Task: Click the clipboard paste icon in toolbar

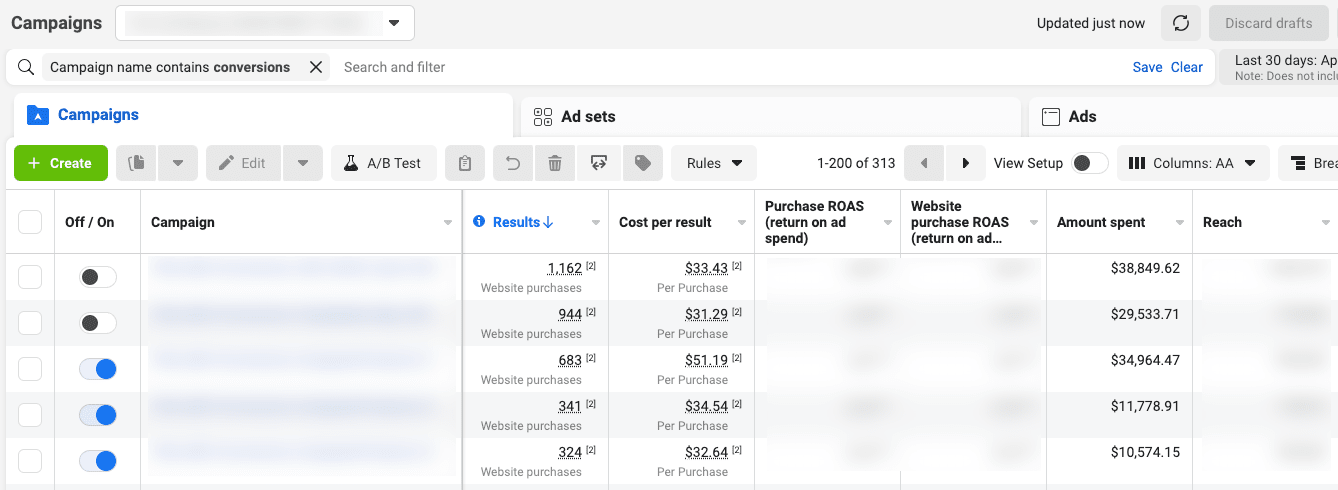Action: click(x=465, y=163)
